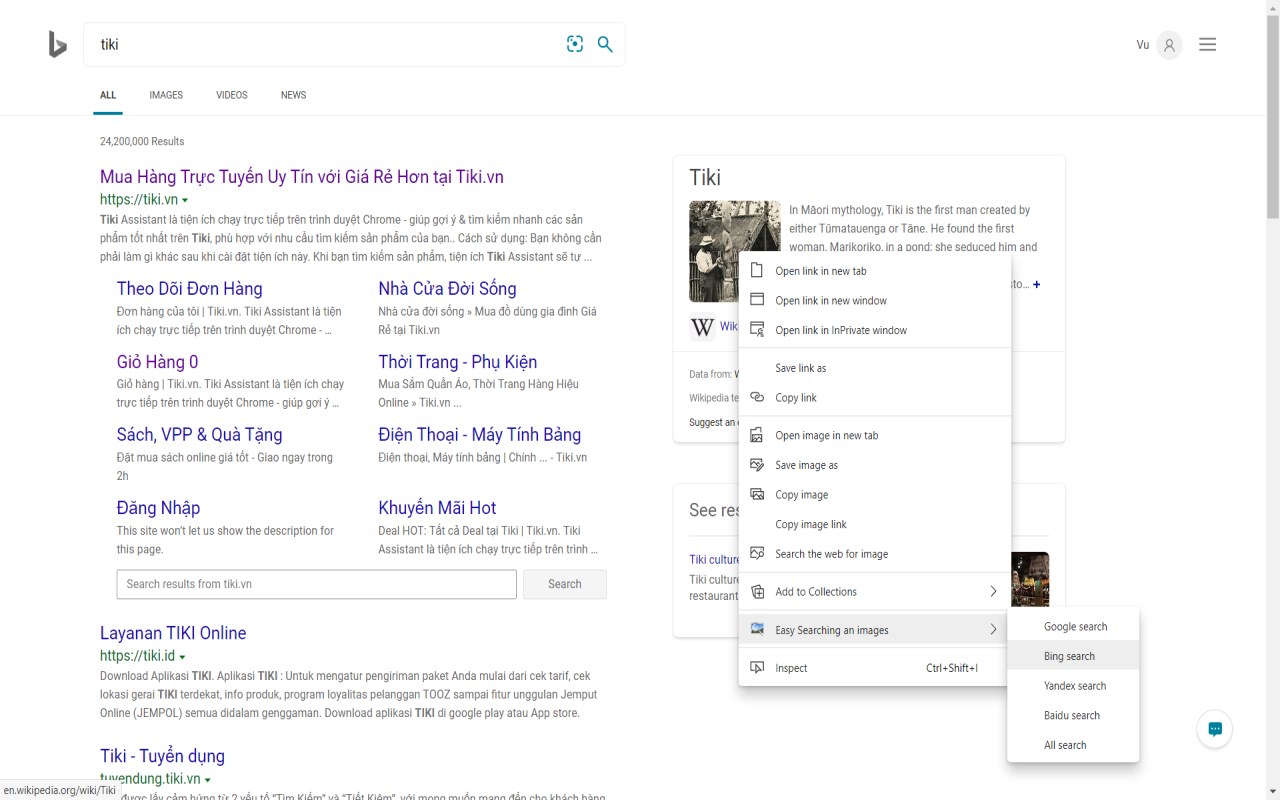Choose Yandex search in submenu
This screenshot has height=800, width=1280.
[x=1074, y=686]
